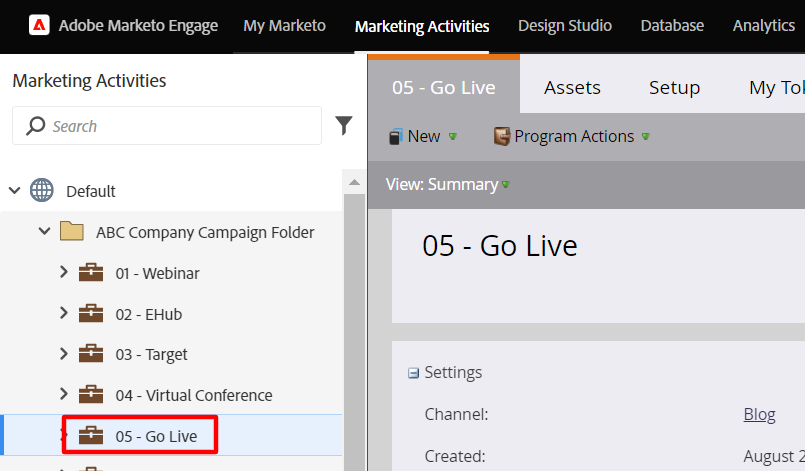This screenshot has width=805, height=471.
Task: Collapse the ABC Company Campaign Folder
Action: (x=45, y=231)
